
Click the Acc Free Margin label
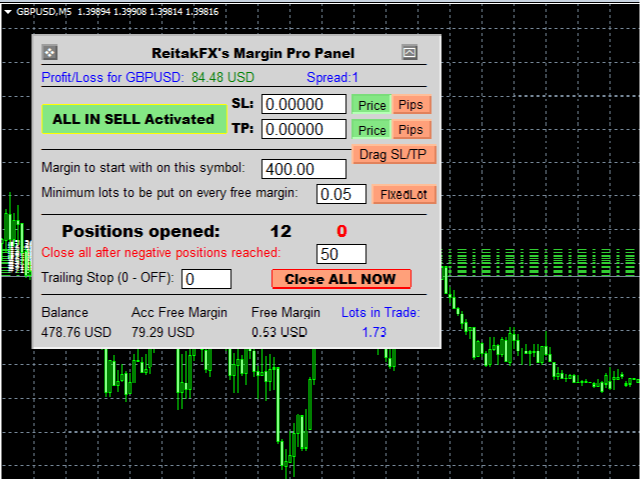pos(179,313)
